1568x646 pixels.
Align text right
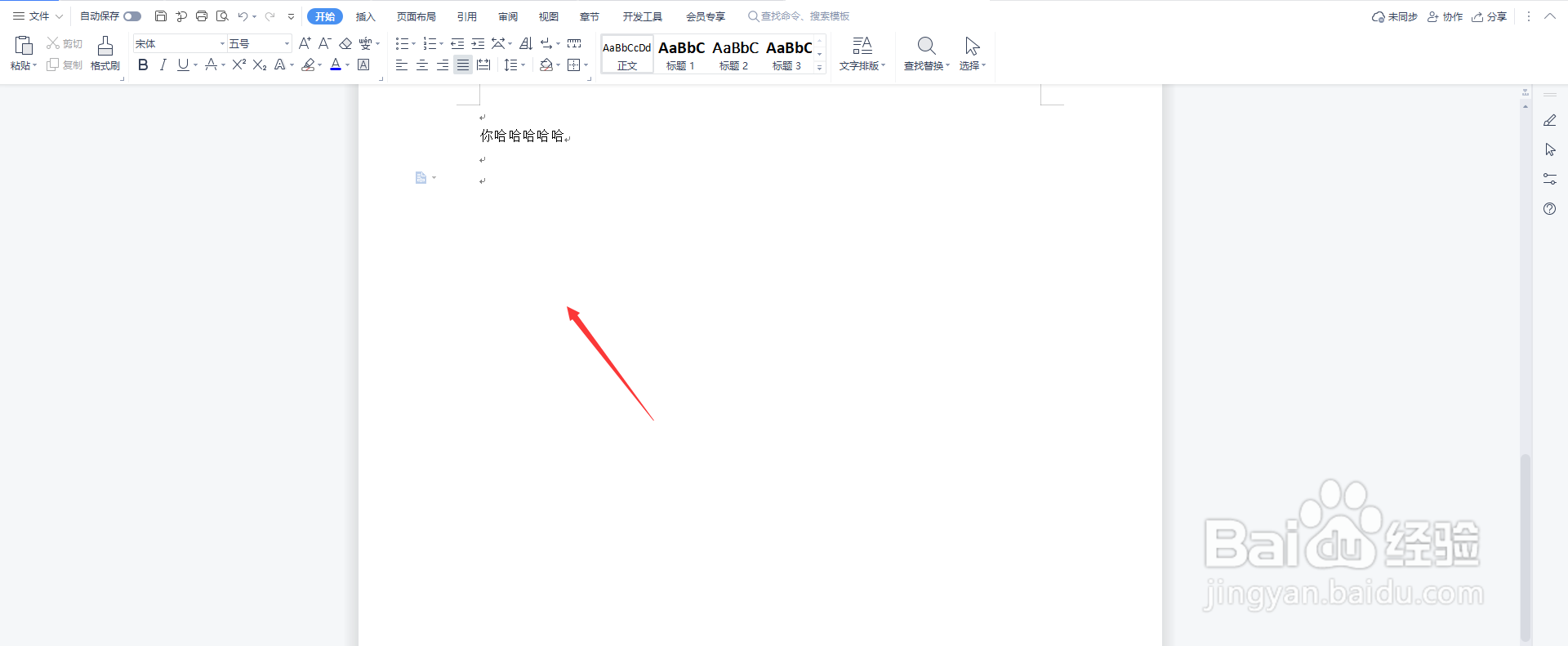click(x=443, y=65)
